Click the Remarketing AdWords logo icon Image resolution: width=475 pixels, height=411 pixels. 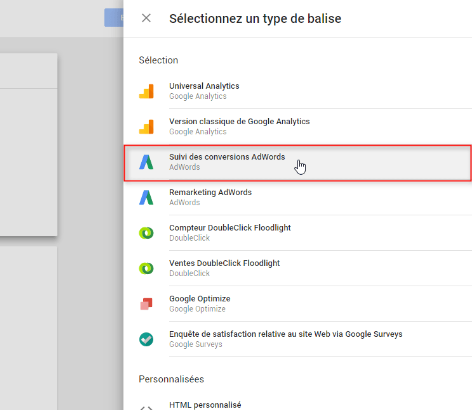point(146,197)
